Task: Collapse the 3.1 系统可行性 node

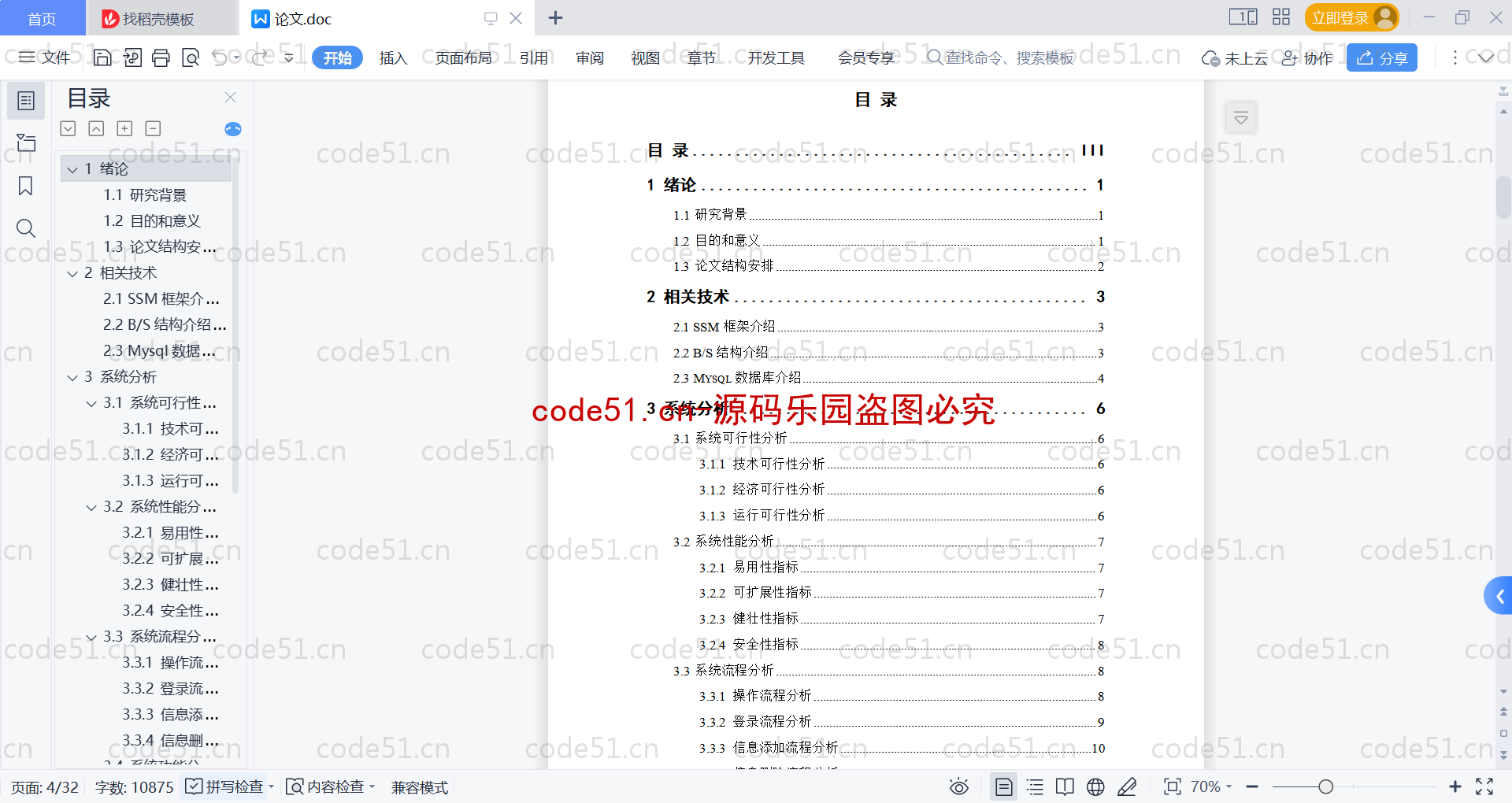Action: tap(91, 403)
